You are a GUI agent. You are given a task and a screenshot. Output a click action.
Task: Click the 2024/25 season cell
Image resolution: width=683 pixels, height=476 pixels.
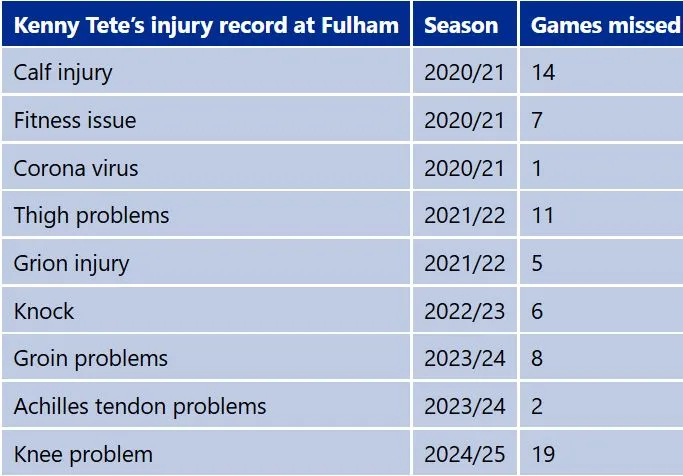click(x=465, y=454)
